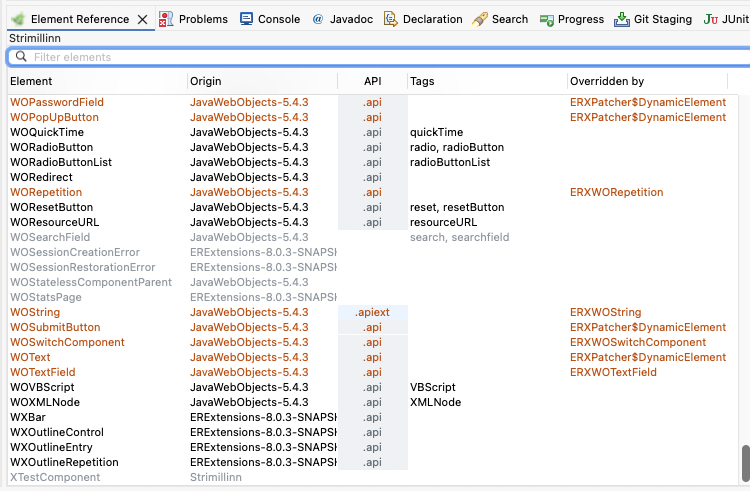
Task: Click the Declaration tab icon
Action: click(x=391, y=19)
